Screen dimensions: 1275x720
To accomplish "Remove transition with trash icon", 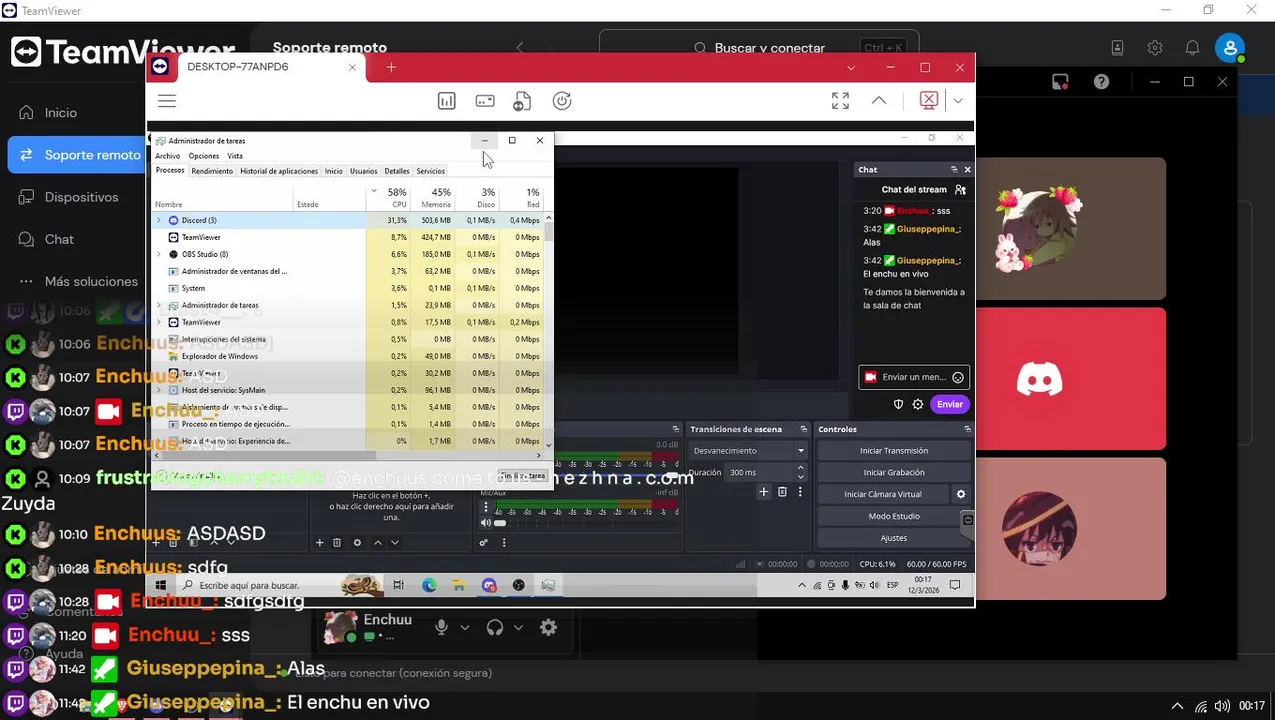I will point(783,492).
